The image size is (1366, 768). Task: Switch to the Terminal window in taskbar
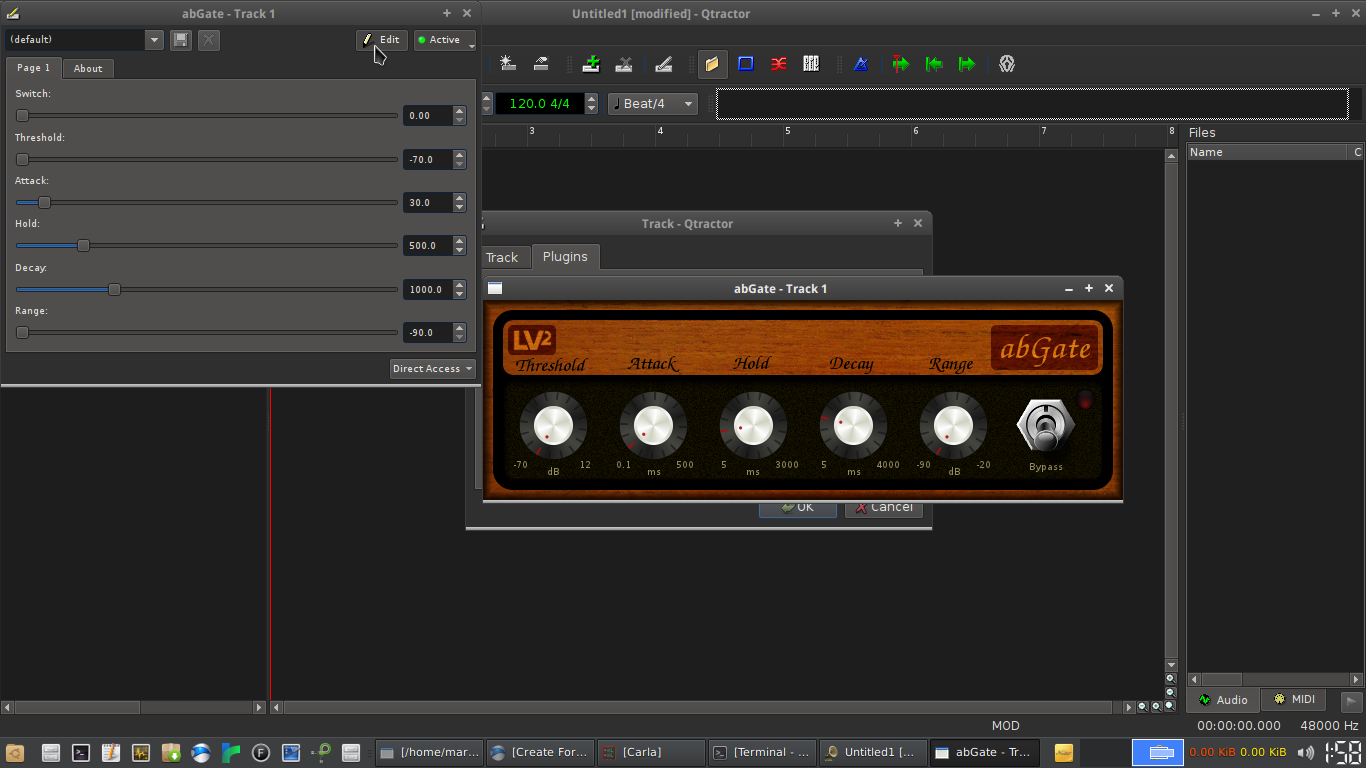[762, 752]
